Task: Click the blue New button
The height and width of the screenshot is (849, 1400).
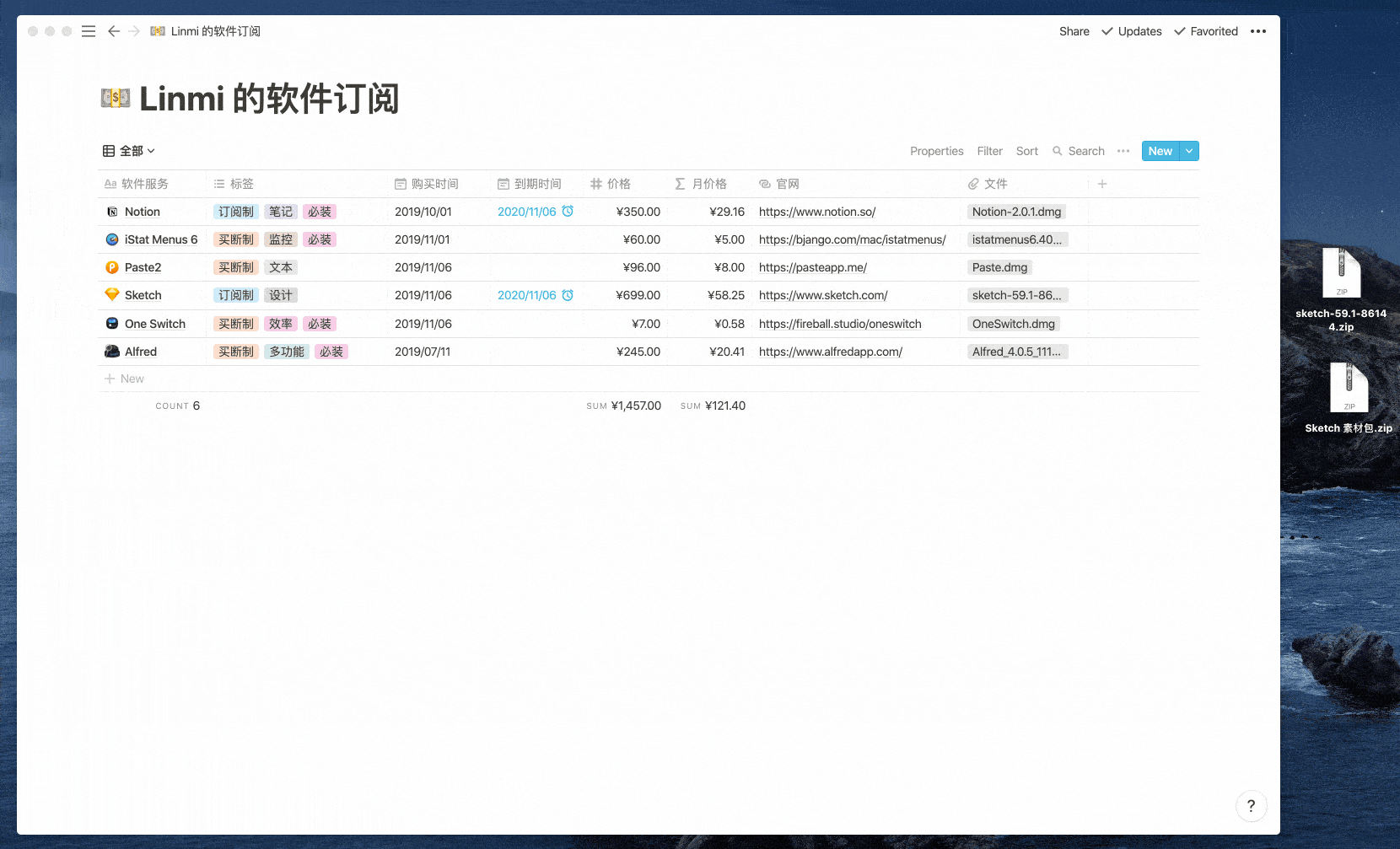Action: click(1160, 151)
